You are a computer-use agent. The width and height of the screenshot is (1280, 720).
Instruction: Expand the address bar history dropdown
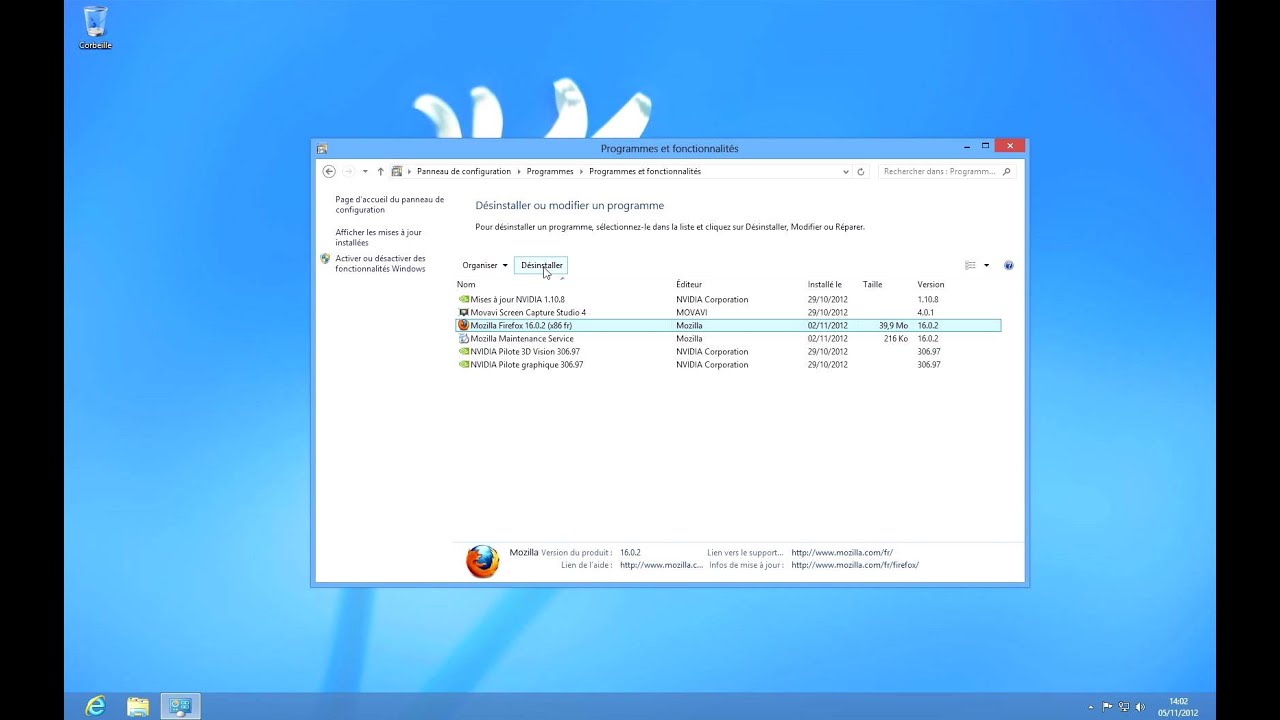coord(846,171)
